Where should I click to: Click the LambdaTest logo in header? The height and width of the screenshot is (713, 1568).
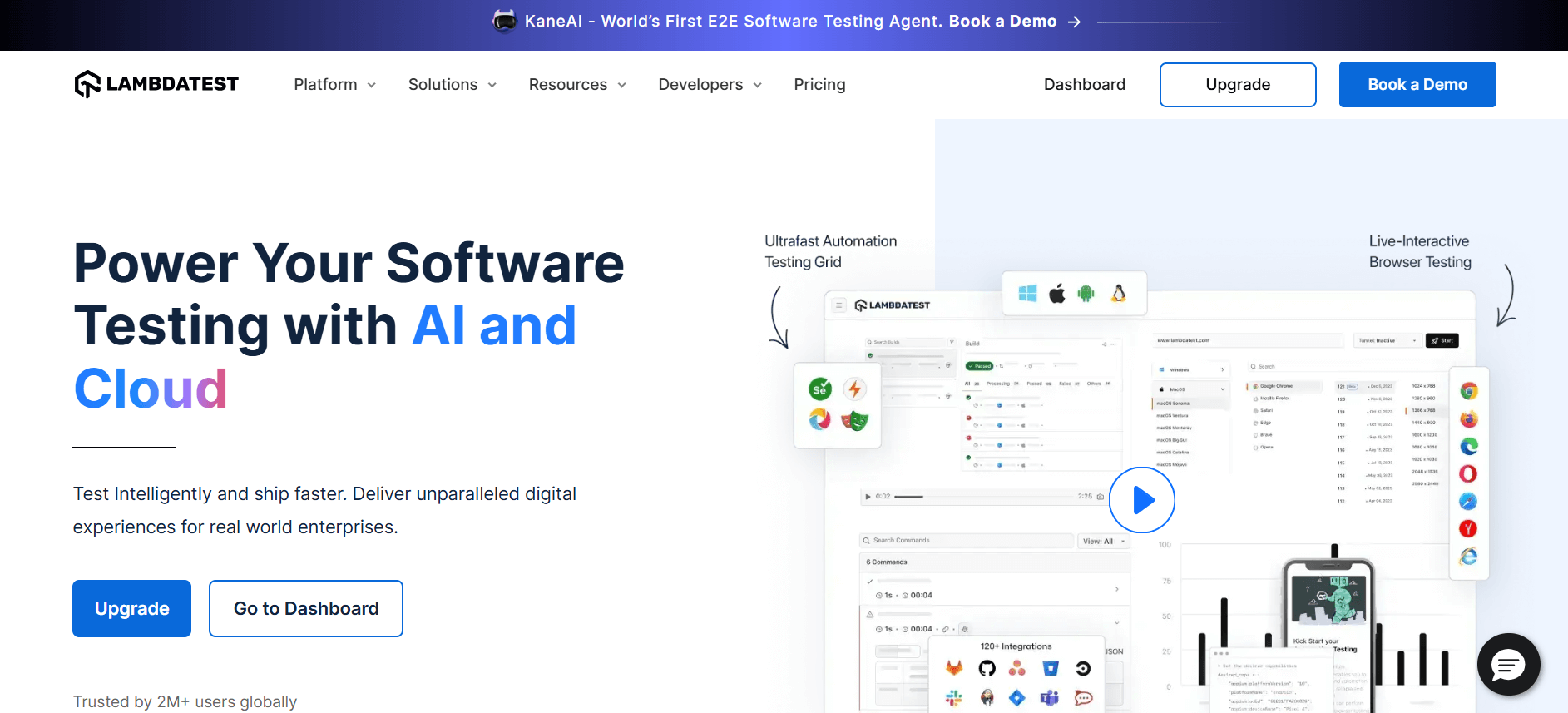pyautogui.click(x=156, y=84)
